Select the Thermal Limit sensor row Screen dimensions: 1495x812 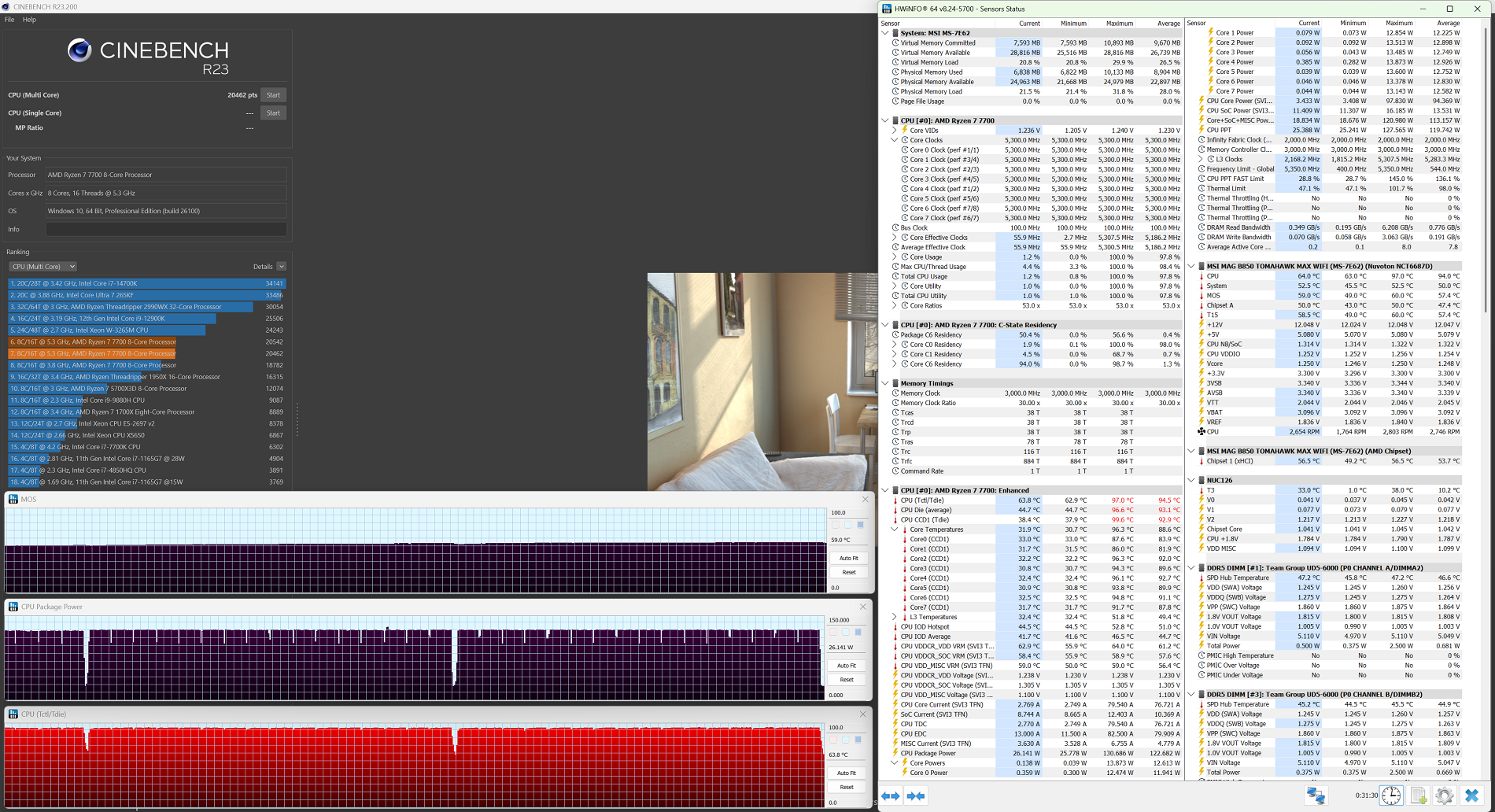coord(1329,189)
